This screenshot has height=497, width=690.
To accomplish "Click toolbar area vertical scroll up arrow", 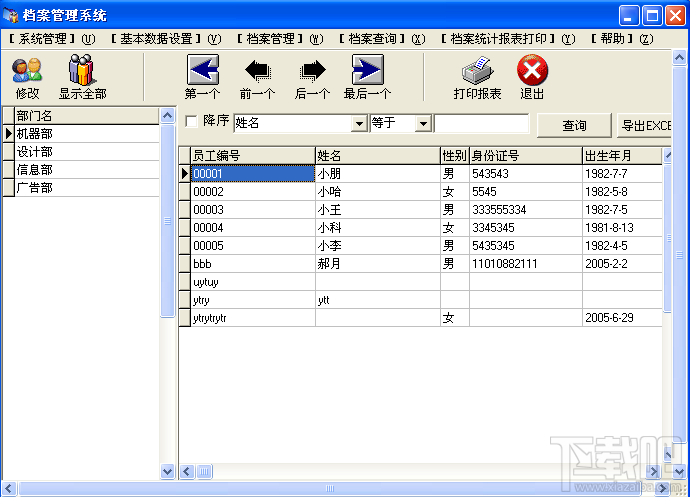I will tap(679, 58).
